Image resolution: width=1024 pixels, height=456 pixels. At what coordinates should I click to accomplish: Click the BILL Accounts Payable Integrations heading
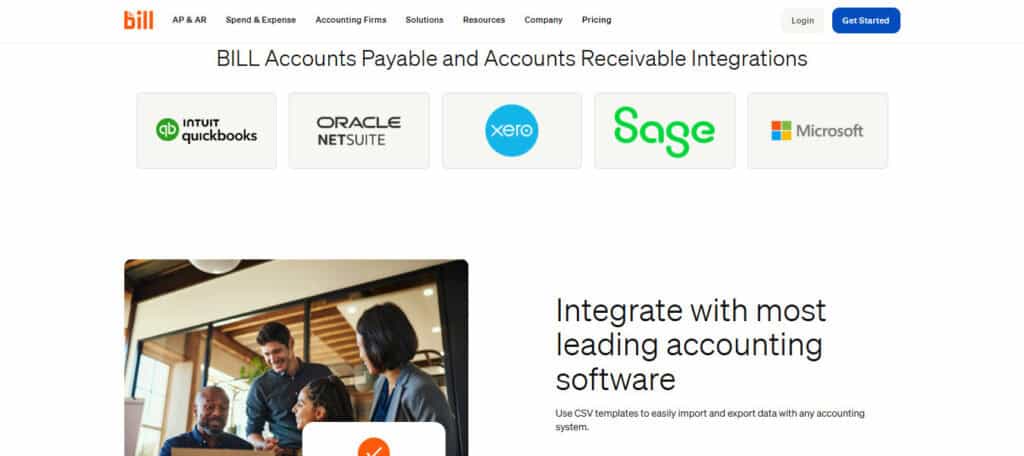pyautogui.click(x=512, y=59)
